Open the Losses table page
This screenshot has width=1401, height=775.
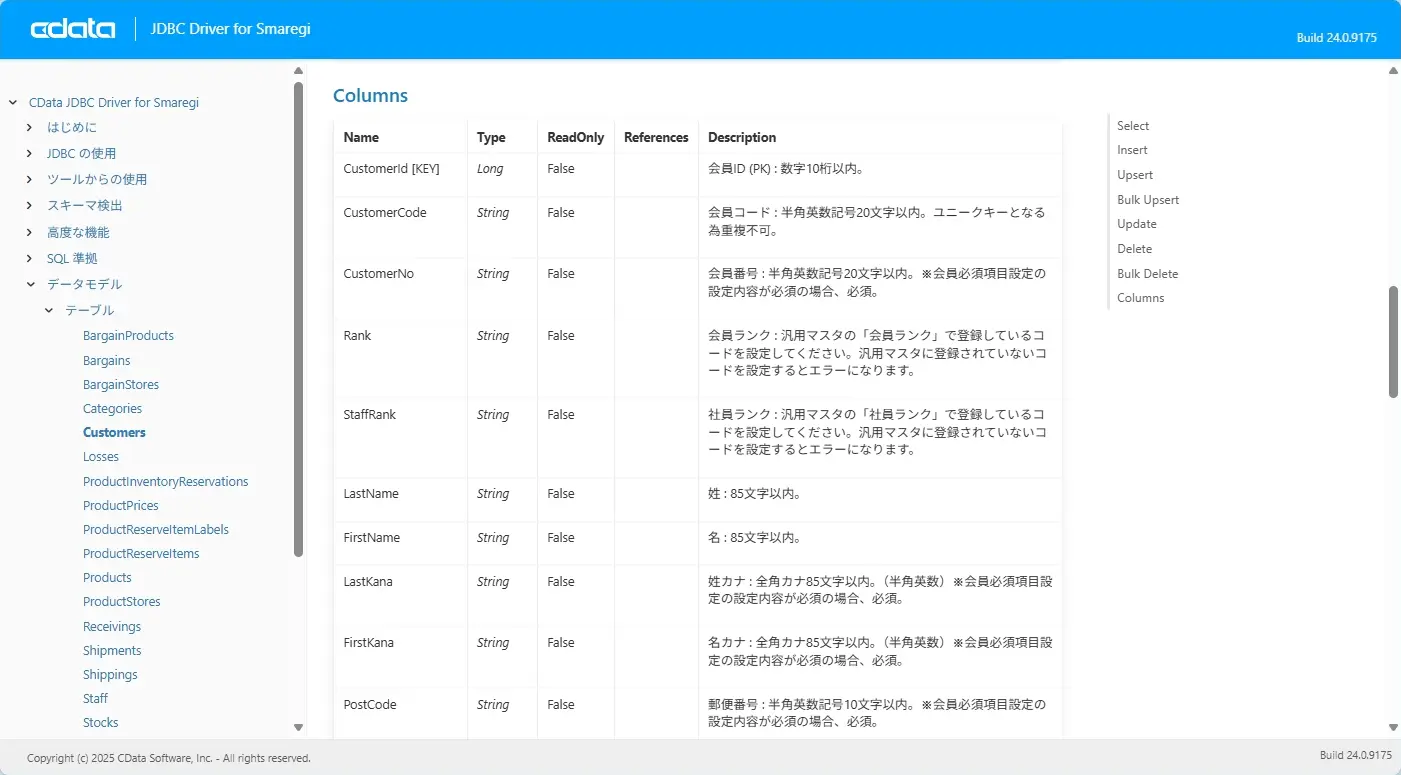click(101, 456)
